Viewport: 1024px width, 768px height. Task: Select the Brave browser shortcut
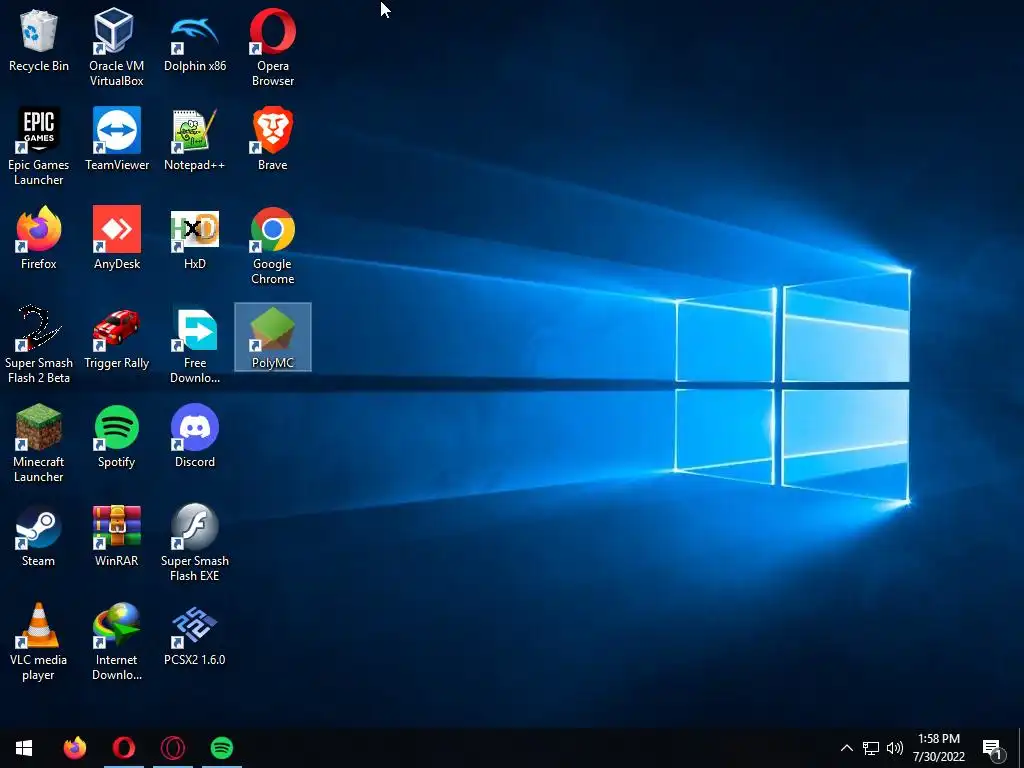[272, 140]
